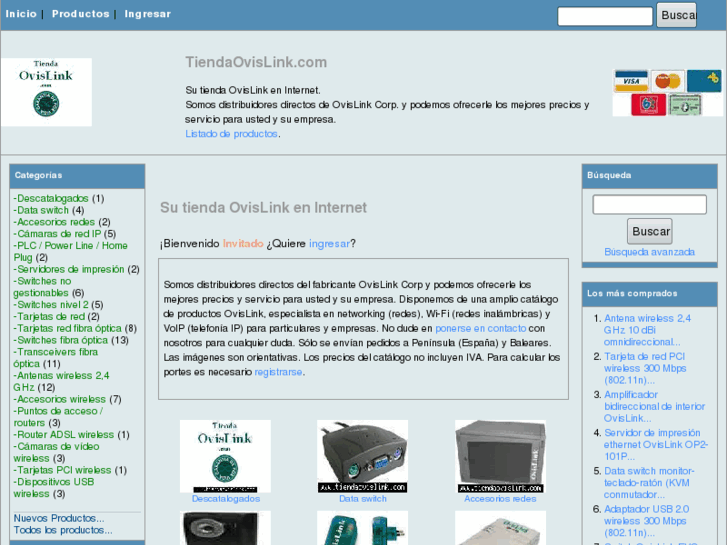Open Servidor de impresión ethernet OP2-101P link
Viewport: 727px width, 545px height.
[656, 444]
